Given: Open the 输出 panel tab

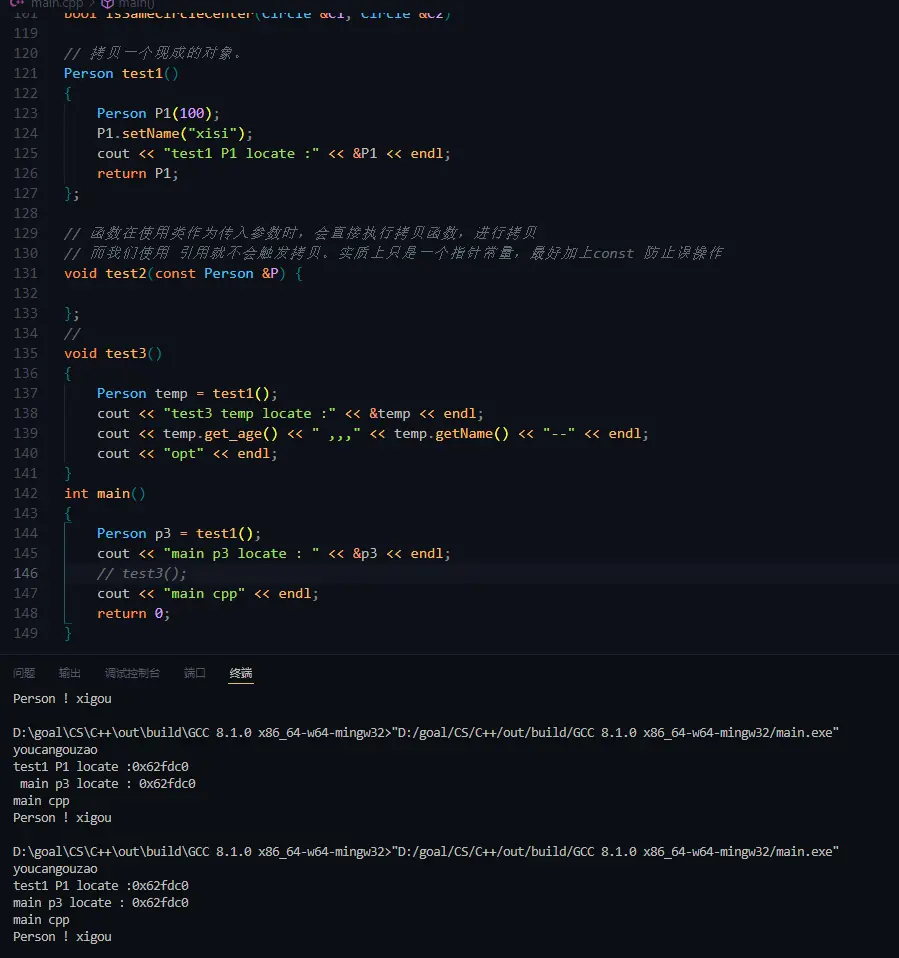Looking at the screenshot, I should [x=70, y=673].
